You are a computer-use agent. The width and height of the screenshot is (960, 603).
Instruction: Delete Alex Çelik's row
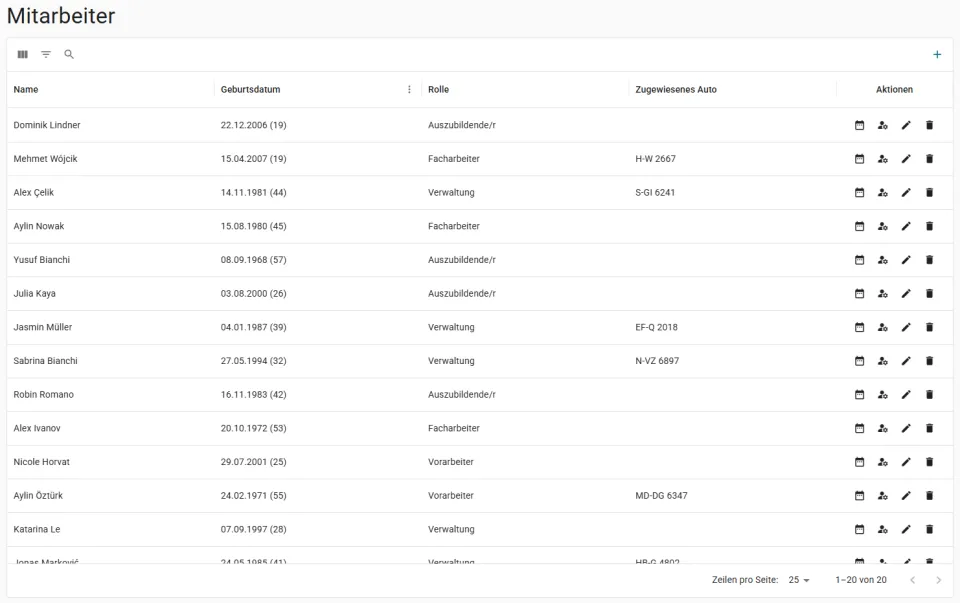click(929, 192)
